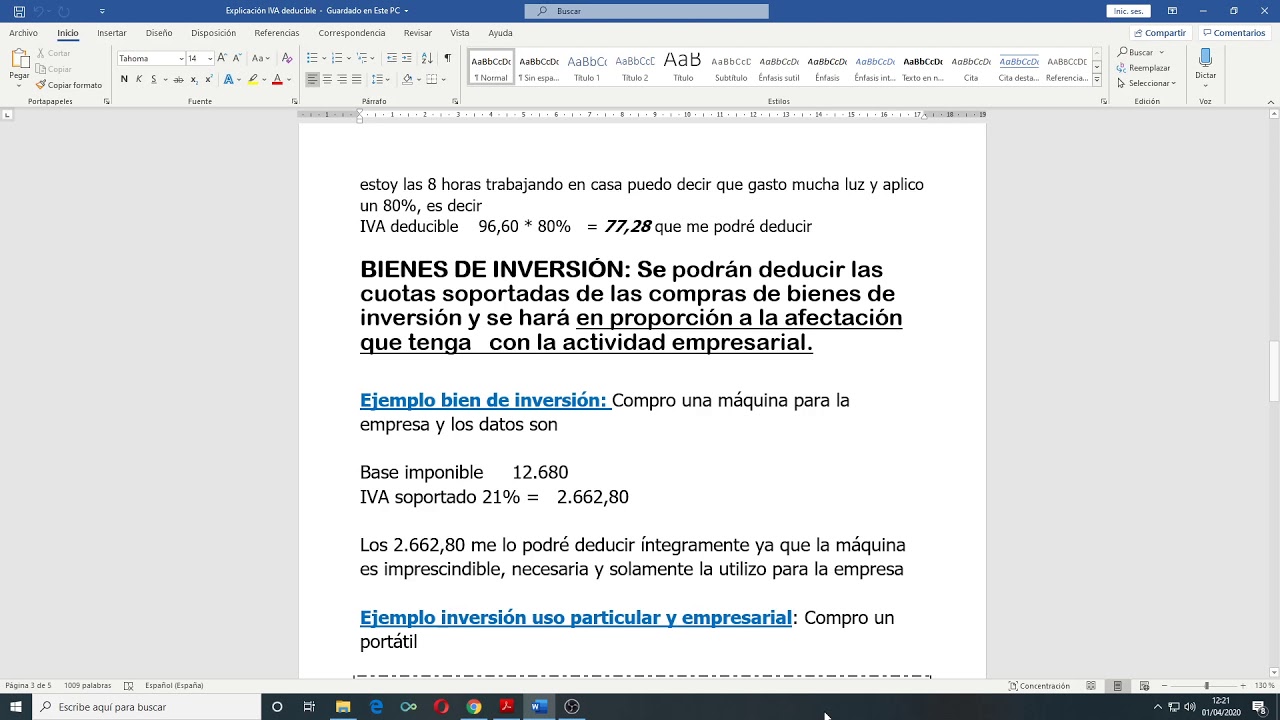Apply subscript formatting
The width and height of the screenshot is (1280, 720).
pyautogui.click(x=194, y=79)
